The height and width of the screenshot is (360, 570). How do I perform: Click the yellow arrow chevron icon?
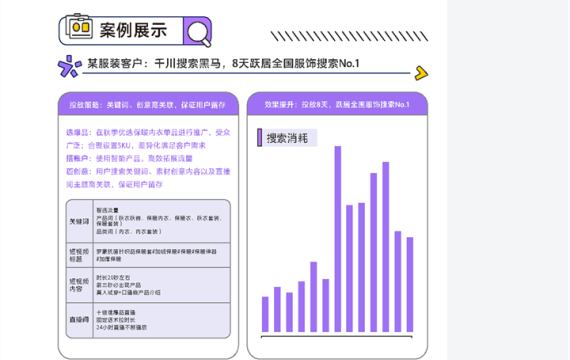(421, 73)
